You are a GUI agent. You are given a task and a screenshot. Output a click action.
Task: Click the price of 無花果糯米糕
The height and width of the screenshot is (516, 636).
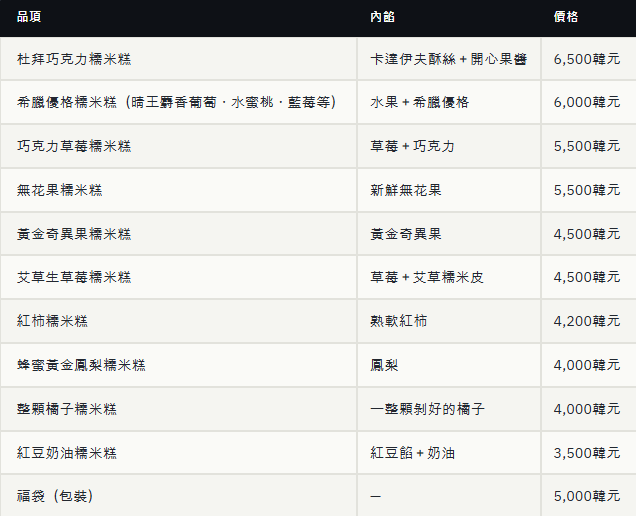pos(589,190)
